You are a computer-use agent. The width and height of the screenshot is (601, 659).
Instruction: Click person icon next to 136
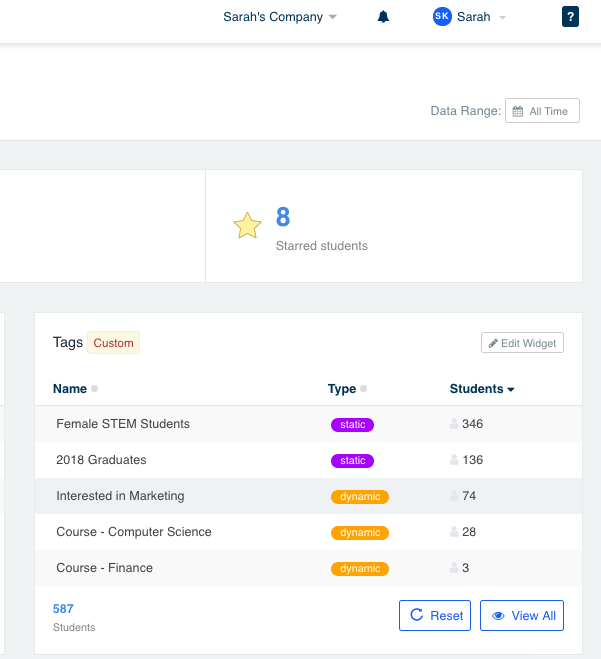454,460
